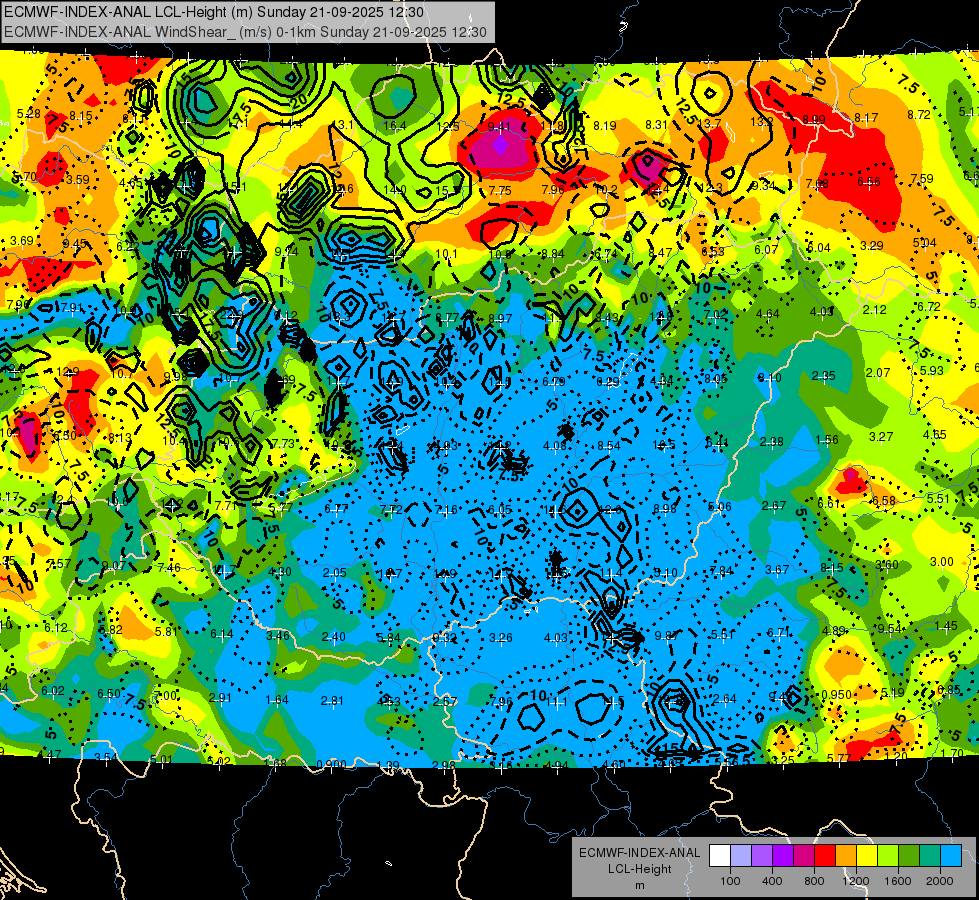Click the grid value '6.02'
979x900 pixels.
[x=52, y=690]
